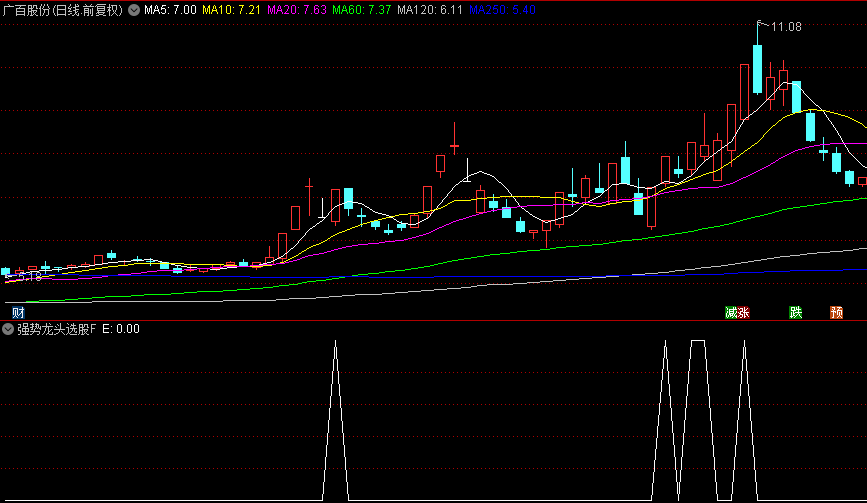Viewport: 867px width, 503px height.
Task: Select the magenta MA20 label
Action: click(x=297, y=10)
